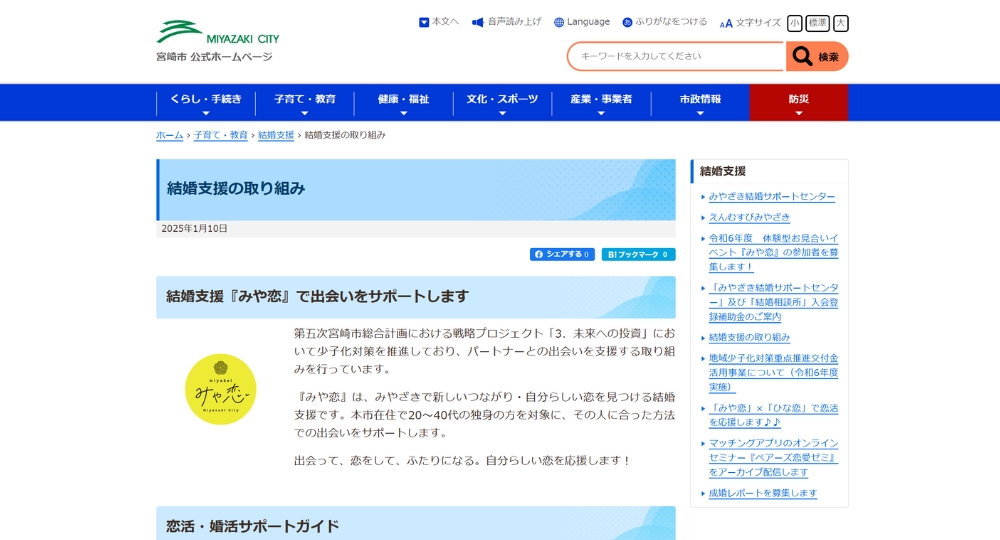The image size is (1000, 540).
Task: Open 地域少子化対策重点推進交付金 sidebar link
Action: click(774, 372)
